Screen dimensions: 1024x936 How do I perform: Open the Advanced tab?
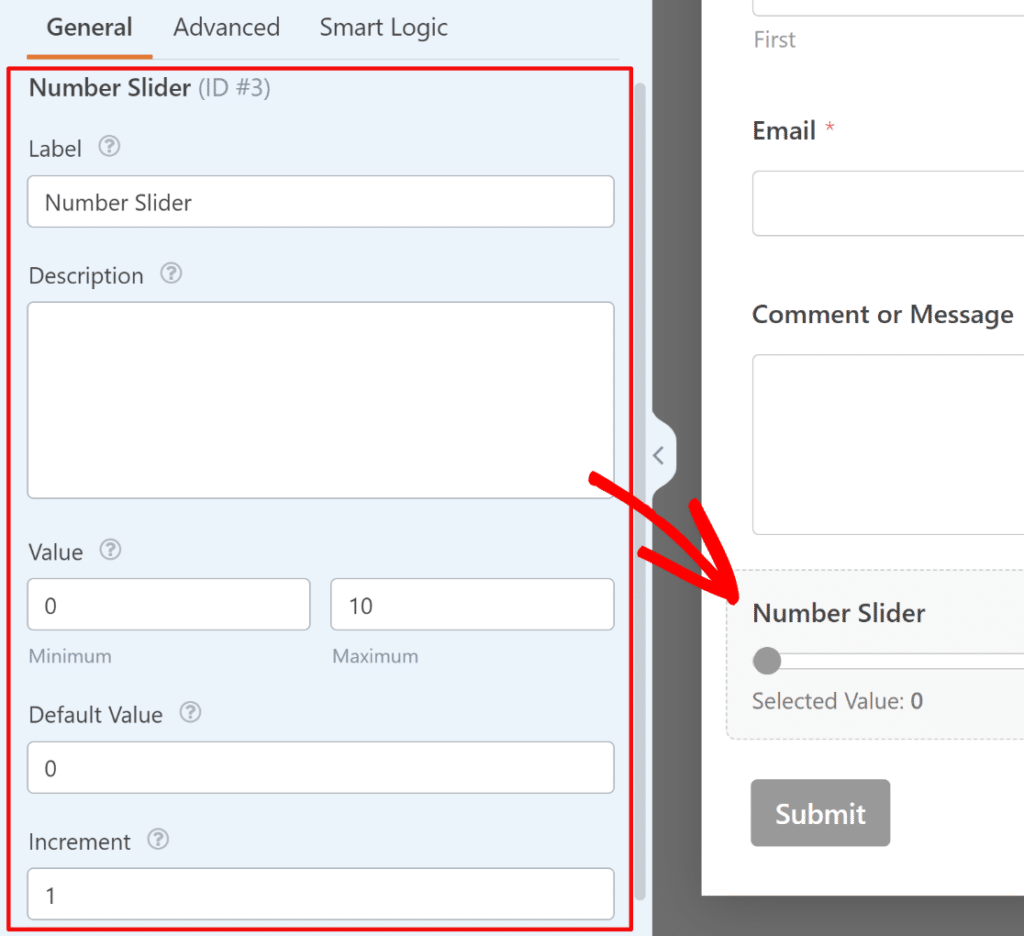(226, 27)
